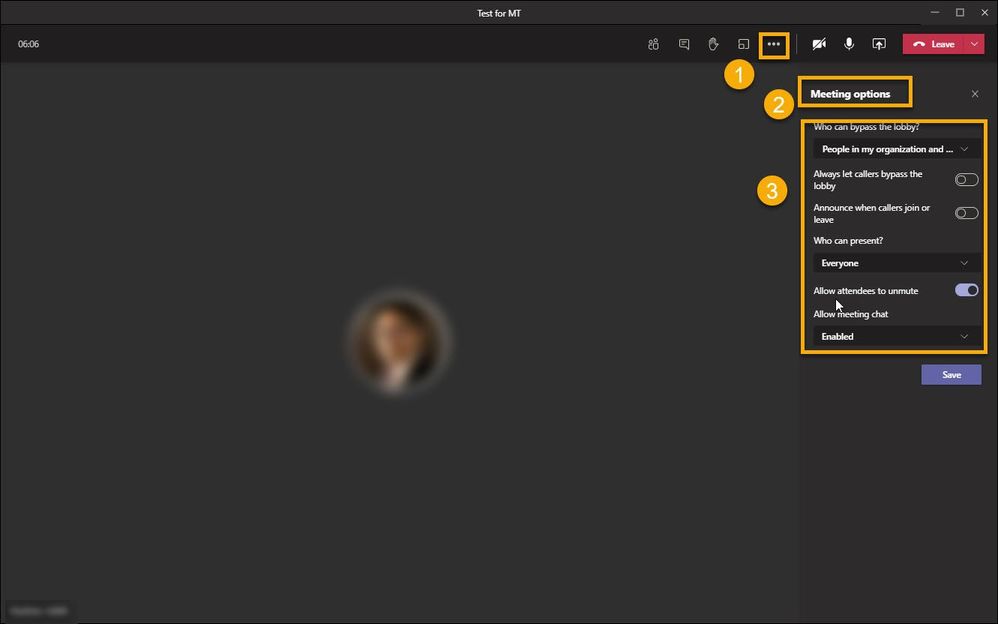The width and height of the screenshot is (998, 624).
Task: Open the meeting chat panel
Action: click(x=684, y=44)
